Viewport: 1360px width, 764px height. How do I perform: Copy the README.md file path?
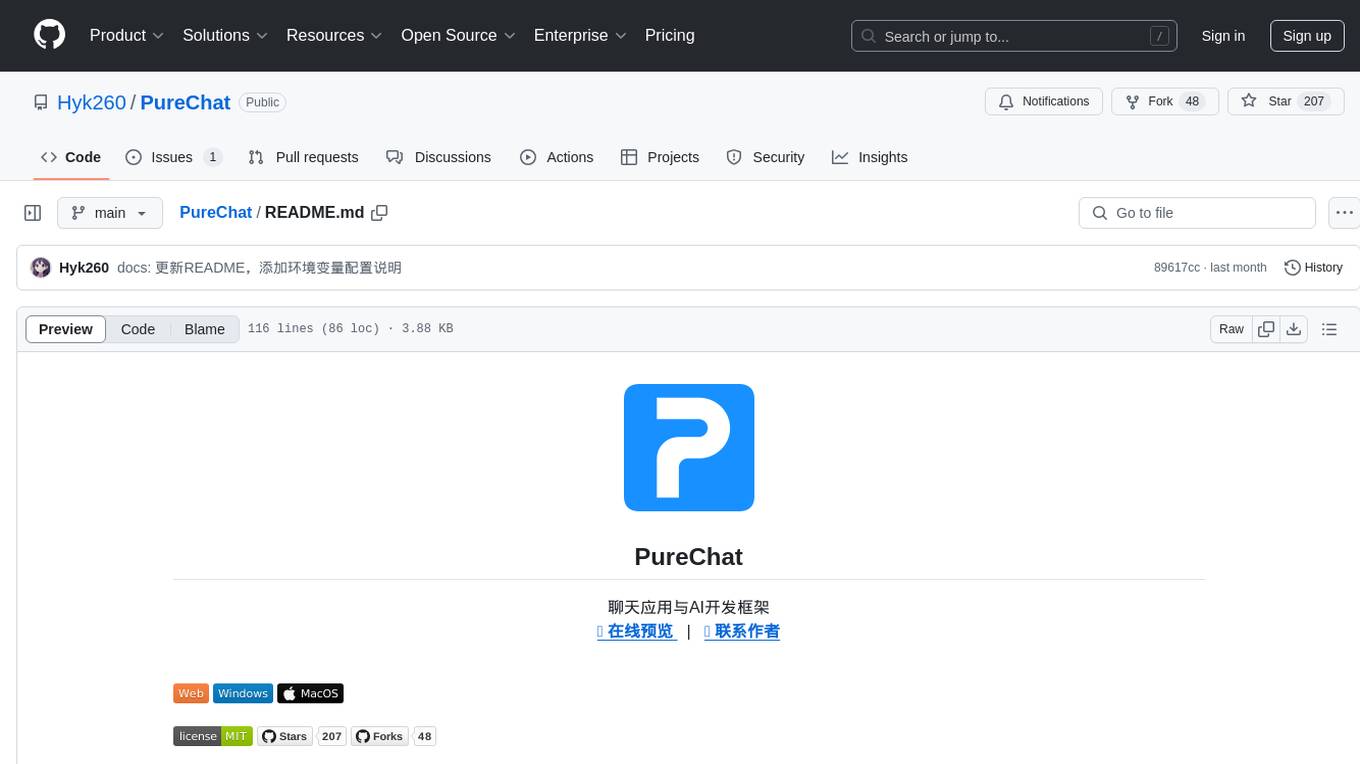[x=379, y=212]
